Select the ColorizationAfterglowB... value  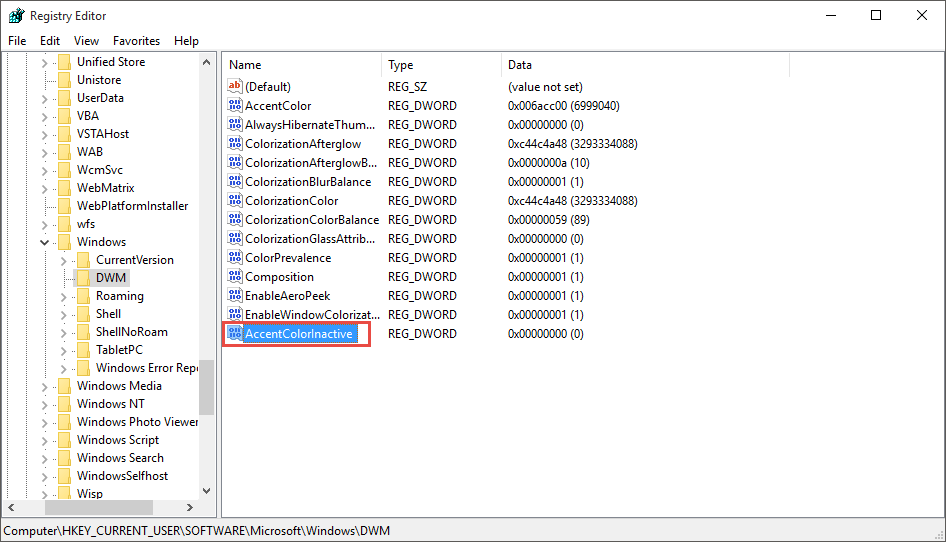point(311,162)
